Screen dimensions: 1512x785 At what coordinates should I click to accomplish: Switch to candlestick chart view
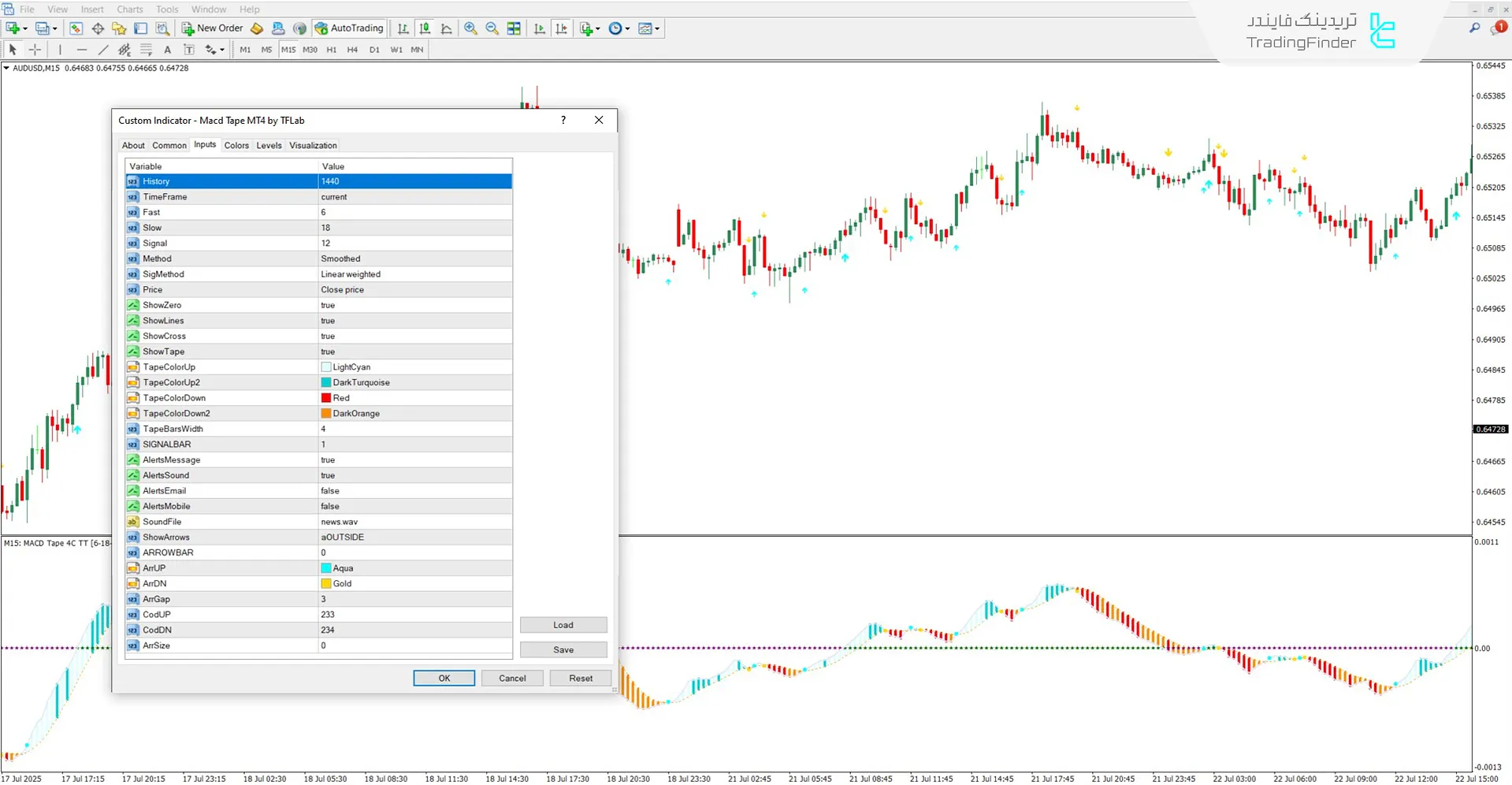click(x=424, y=28)
